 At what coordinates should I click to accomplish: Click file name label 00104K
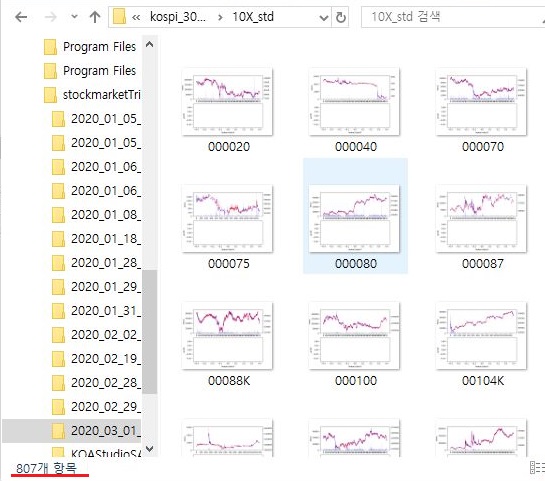(x=483, y=381)
